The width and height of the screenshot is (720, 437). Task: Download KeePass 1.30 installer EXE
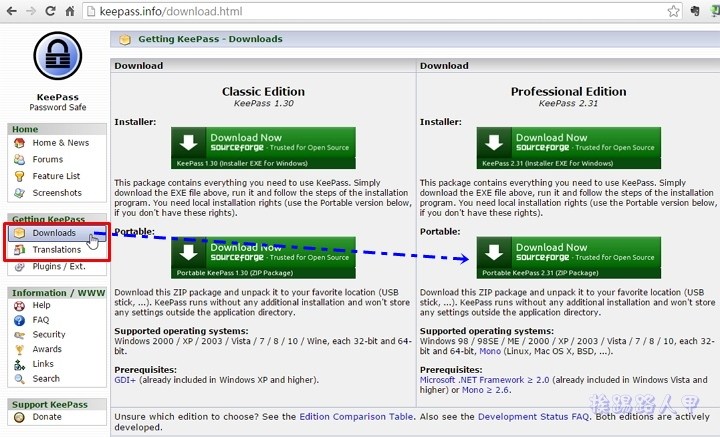pyautogui.click(x=263, y=148)
